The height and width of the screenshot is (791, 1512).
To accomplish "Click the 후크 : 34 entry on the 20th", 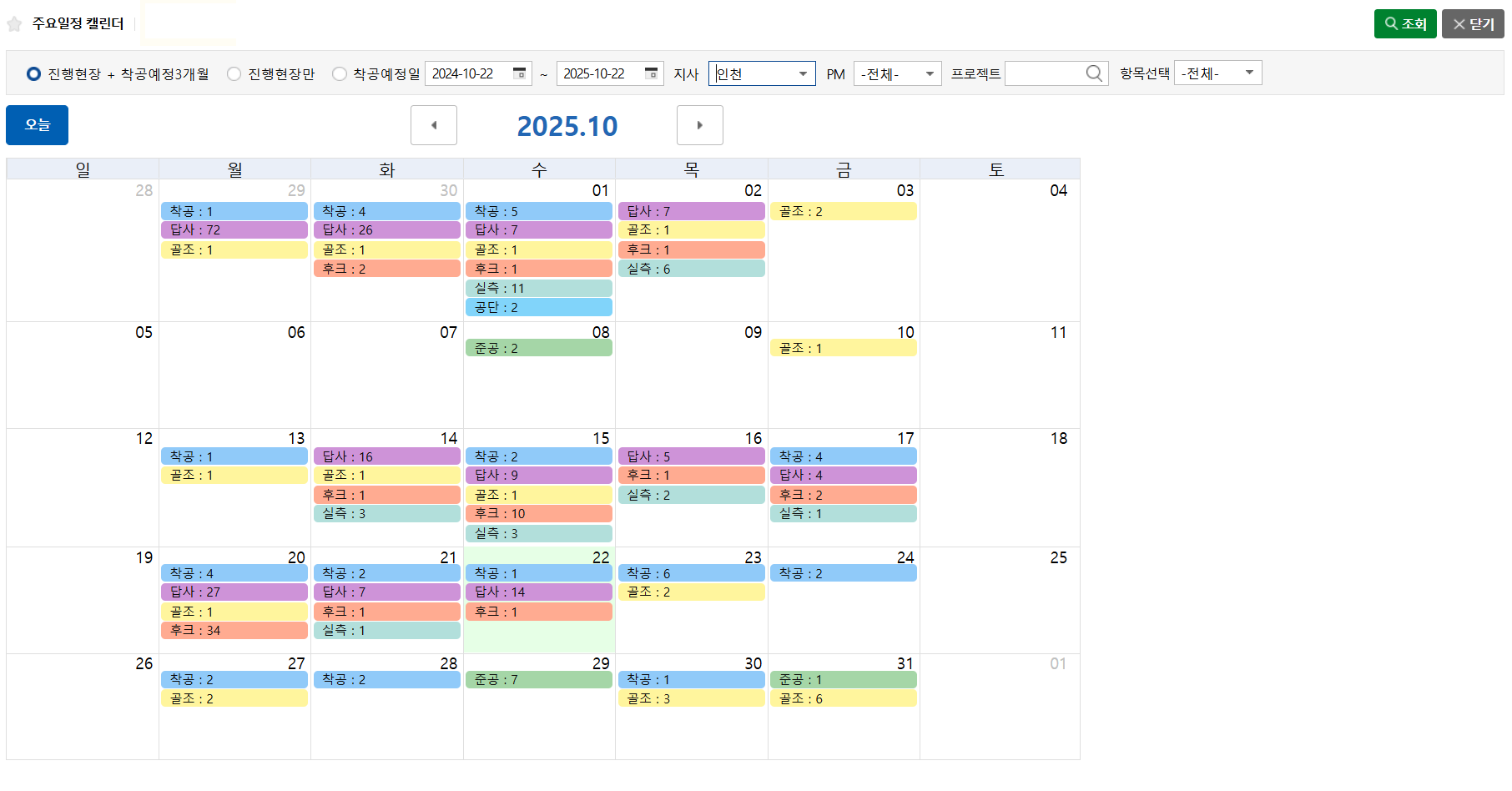I will tap(234, 631).
